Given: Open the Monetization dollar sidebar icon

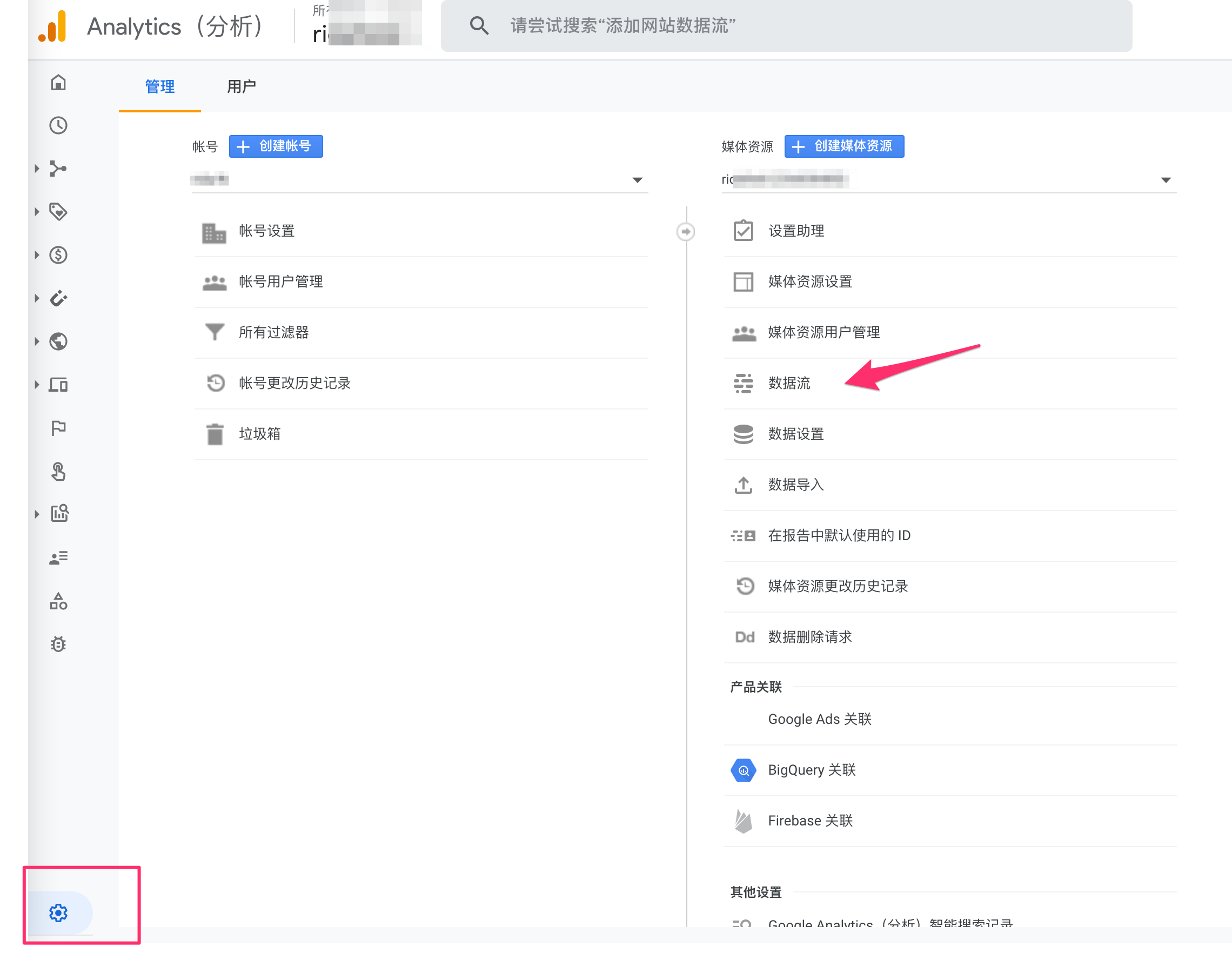Looking at the screenshot, I should click(x=58, y=256).
